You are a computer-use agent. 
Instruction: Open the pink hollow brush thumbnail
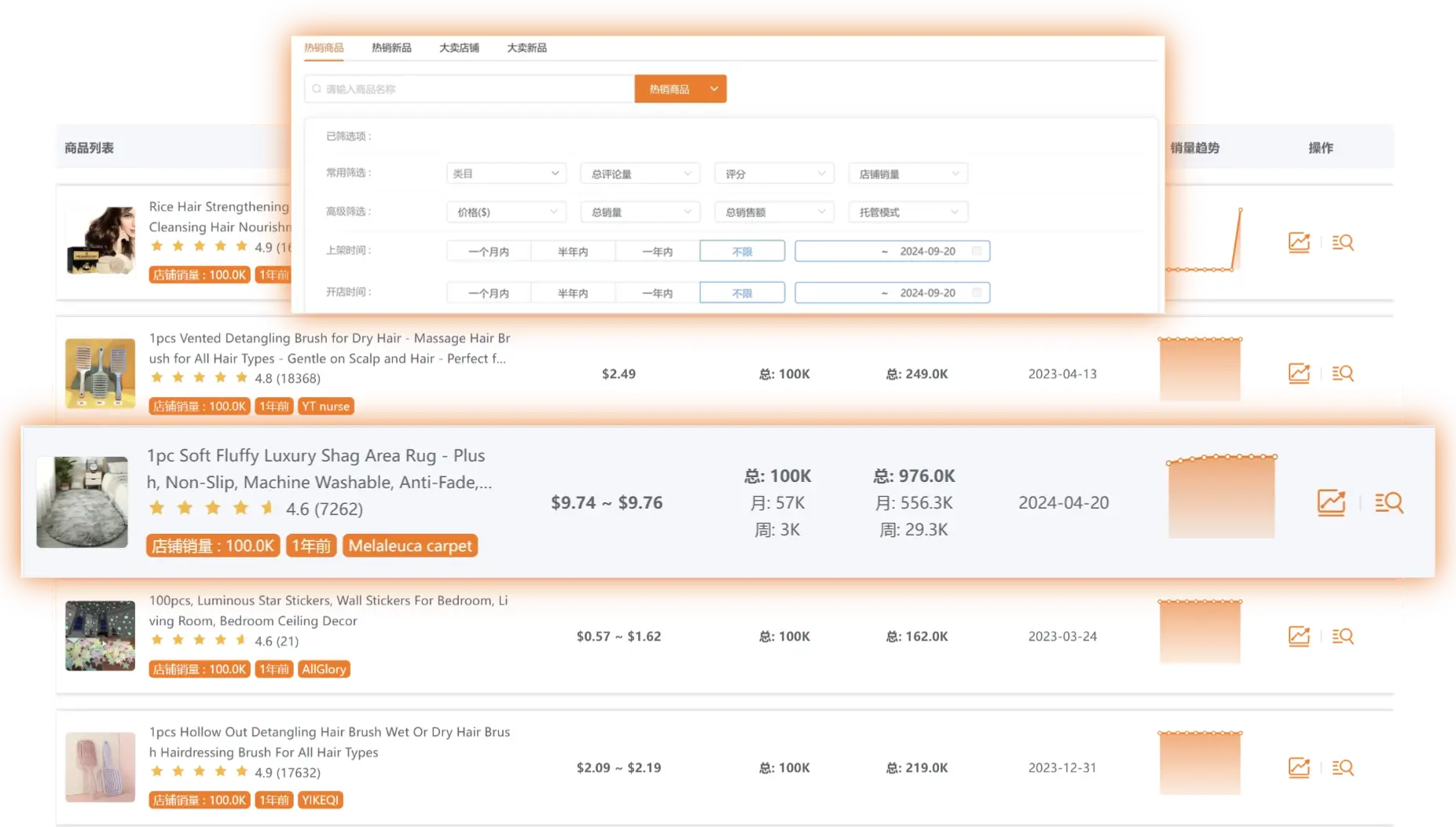tap(100, 767)
